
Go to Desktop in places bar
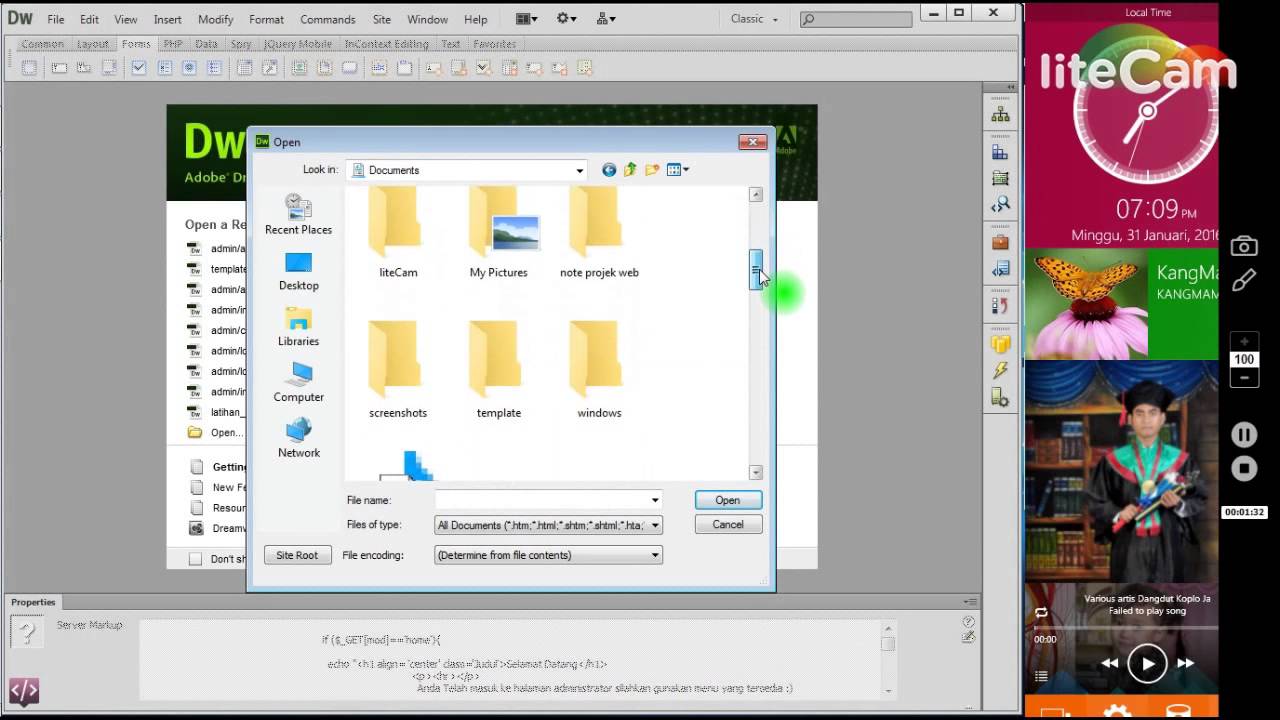298,271
